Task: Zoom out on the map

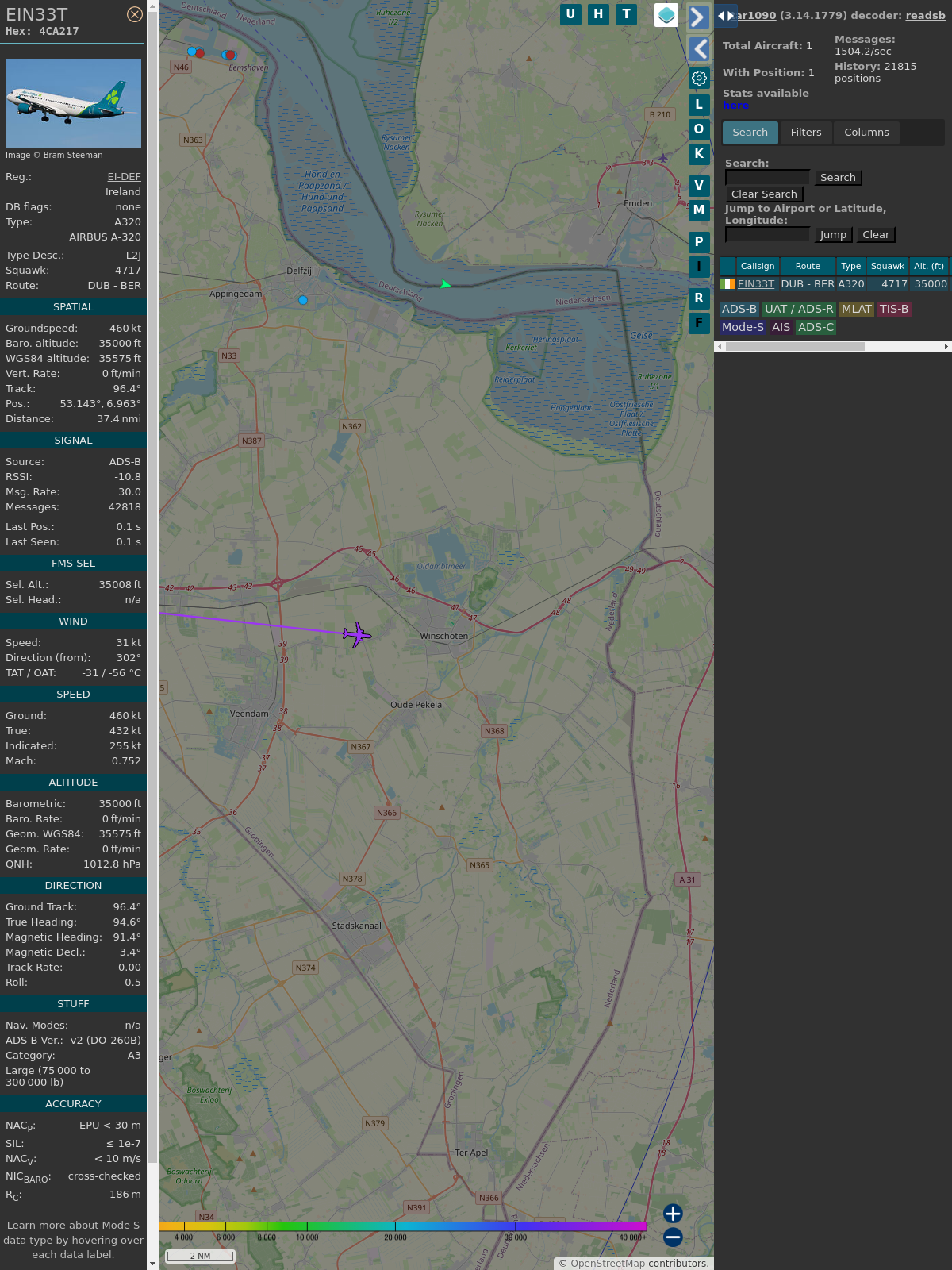Action: (x=673, y=1237)
